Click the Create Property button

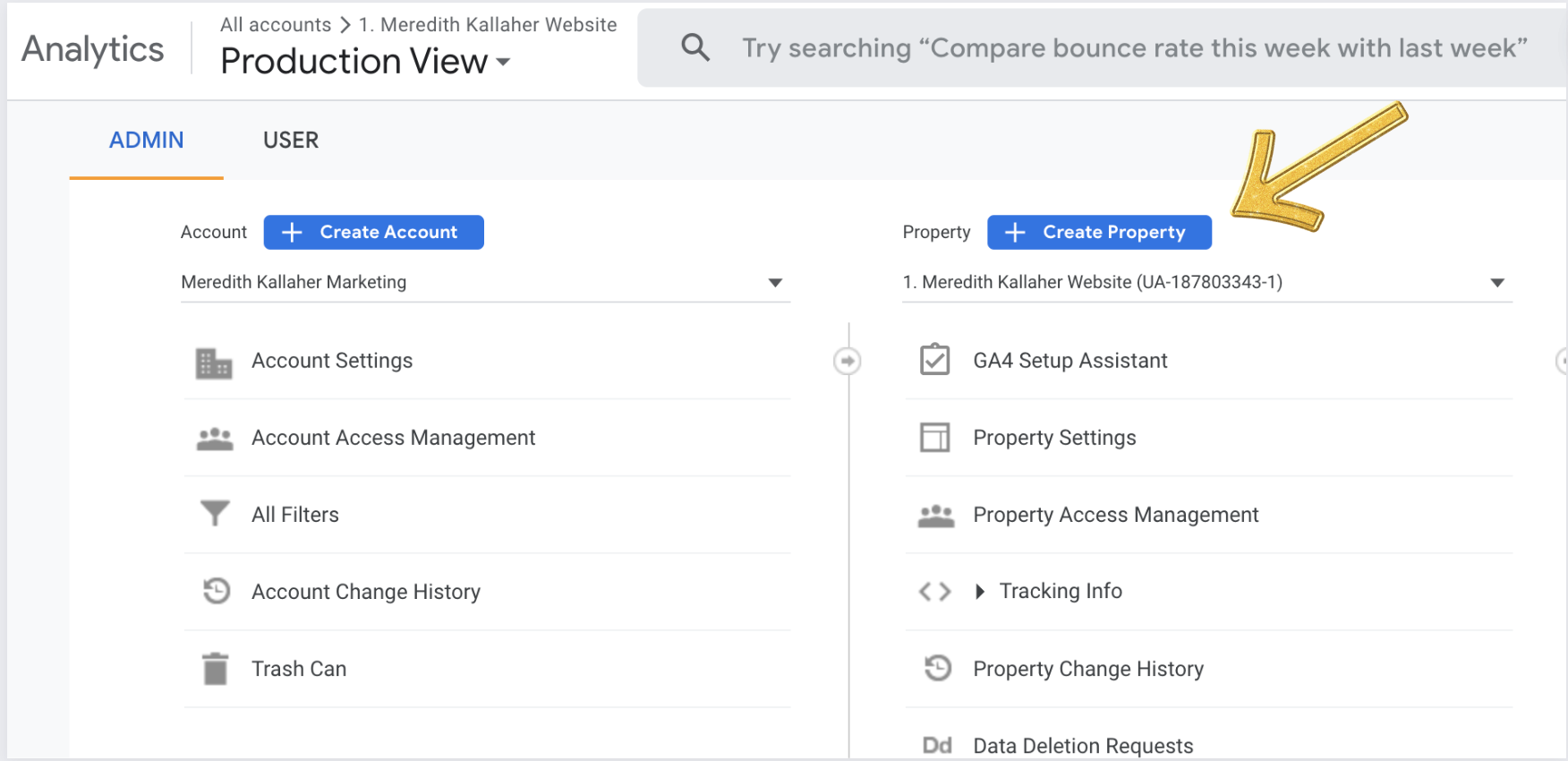[x=1100, y=233]
